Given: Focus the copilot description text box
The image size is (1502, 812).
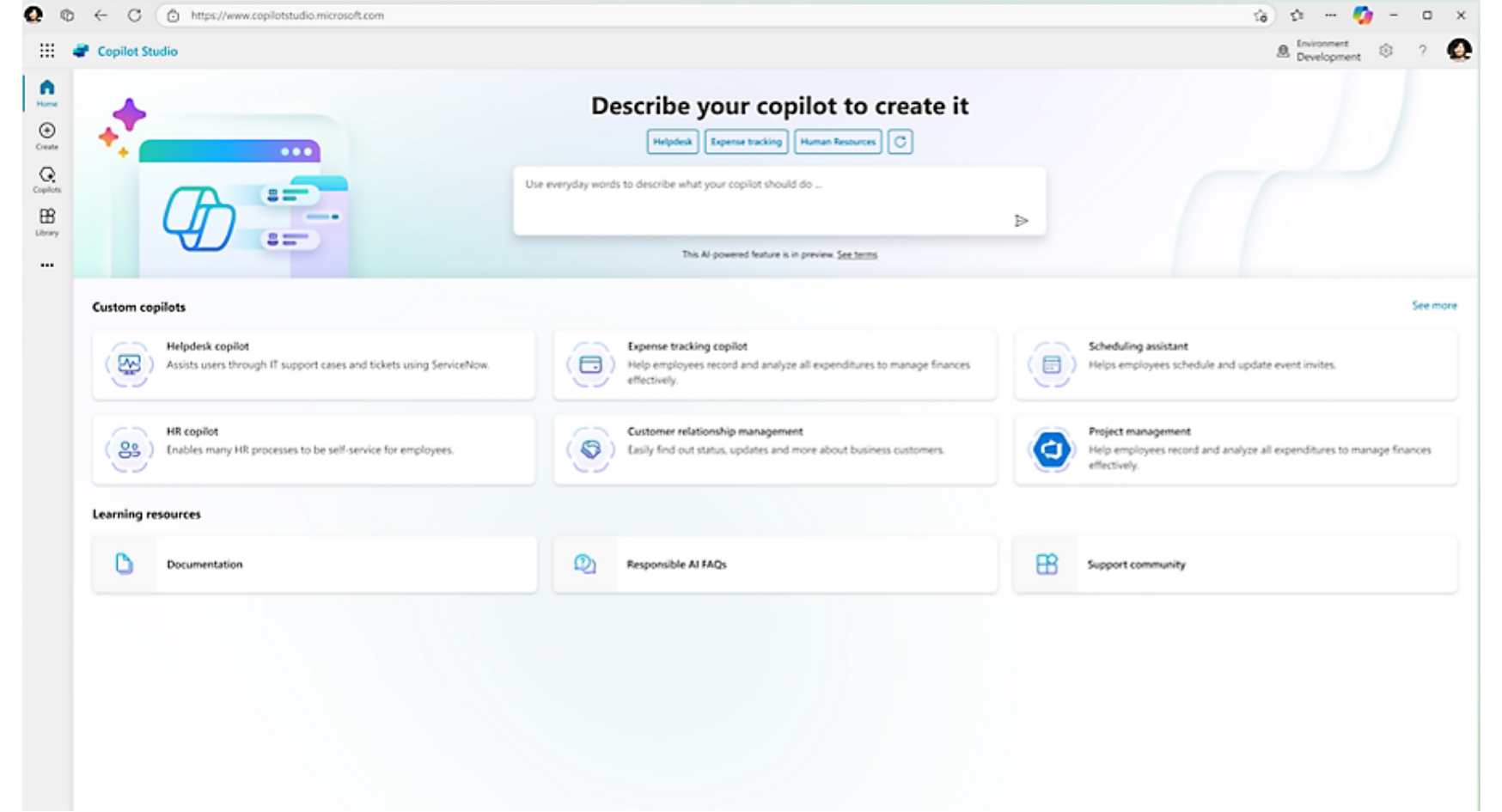Looking at the screenshot, I should pyautogui.click(x=779, y=201).
